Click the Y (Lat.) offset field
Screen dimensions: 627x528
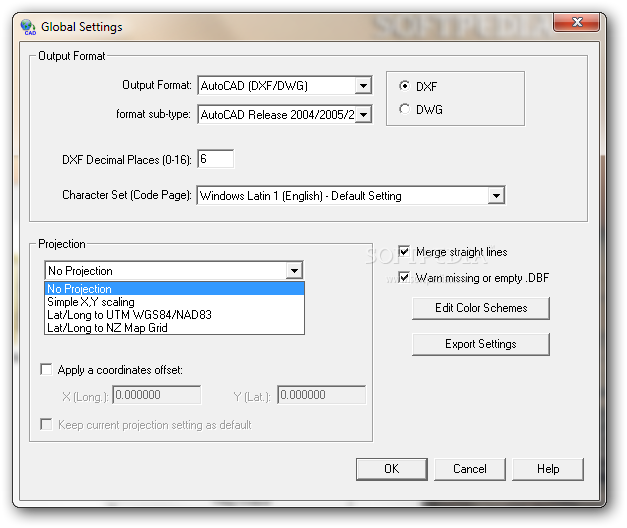pyautogui.click(x=321, y=395)
